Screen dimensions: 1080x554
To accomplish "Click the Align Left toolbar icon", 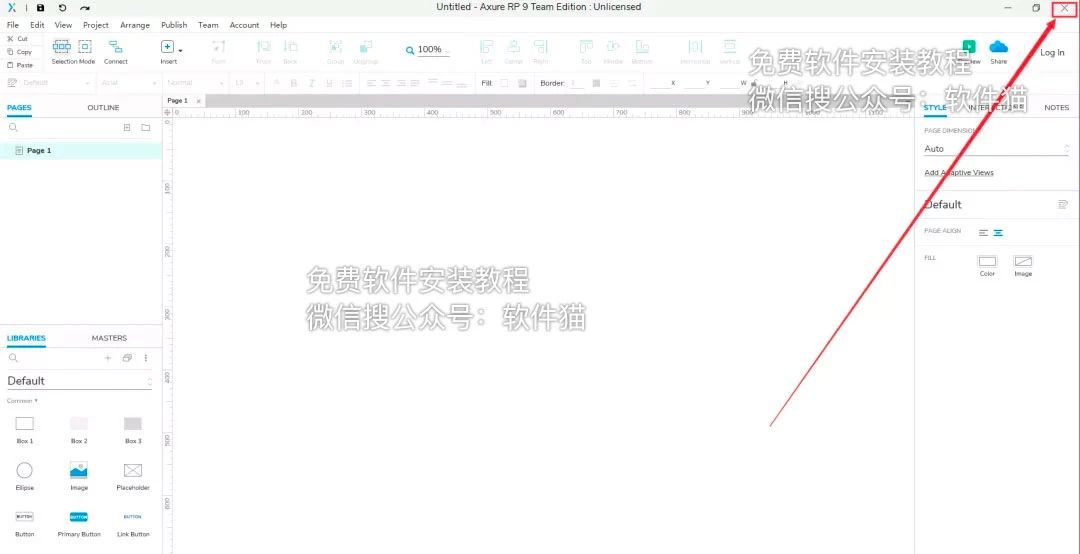I will pos(487,47).
